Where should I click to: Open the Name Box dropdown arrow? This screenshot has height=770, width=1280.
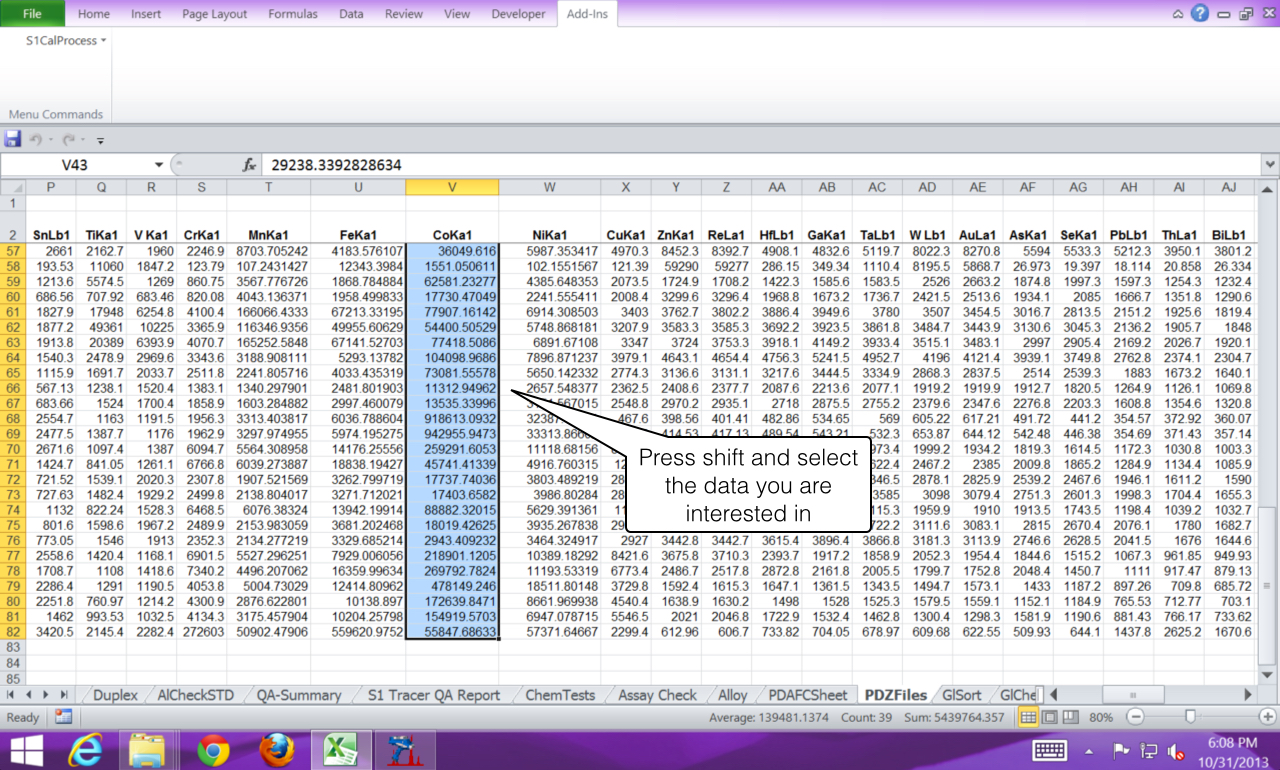tap(158, 165)
